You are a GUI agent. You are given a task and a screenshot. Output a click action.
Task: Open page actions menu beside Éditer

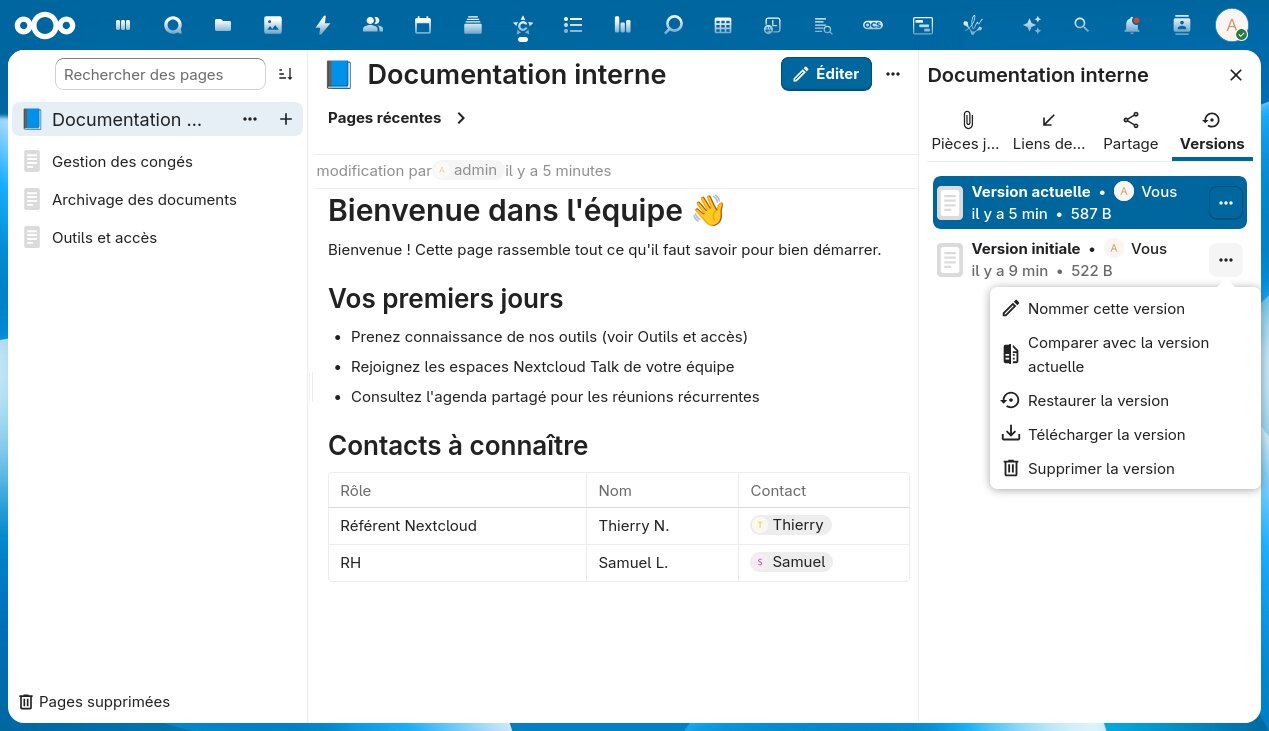(893, 74)
